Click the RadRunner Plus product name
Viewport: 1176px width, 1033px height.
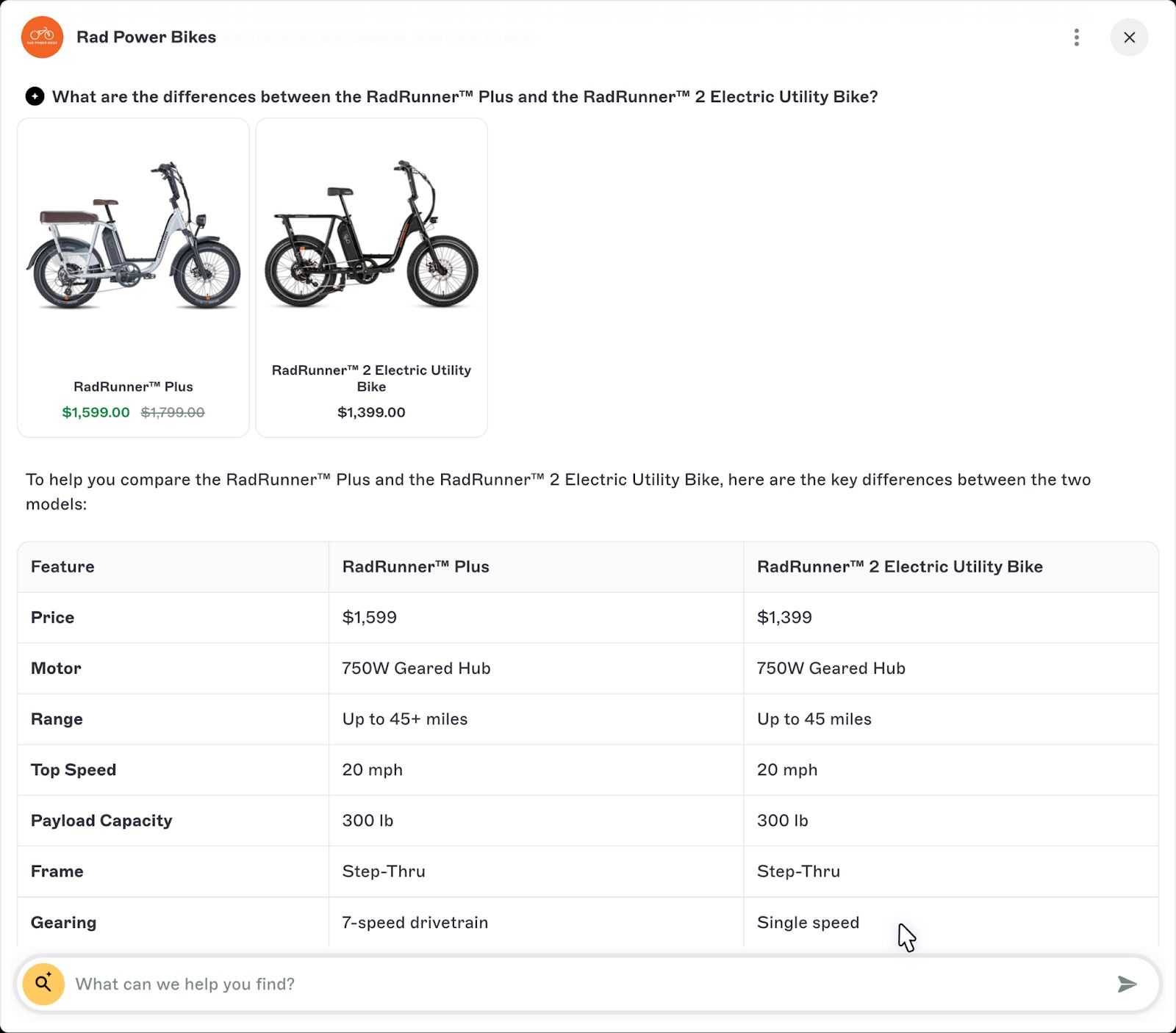tap(133, 386)
